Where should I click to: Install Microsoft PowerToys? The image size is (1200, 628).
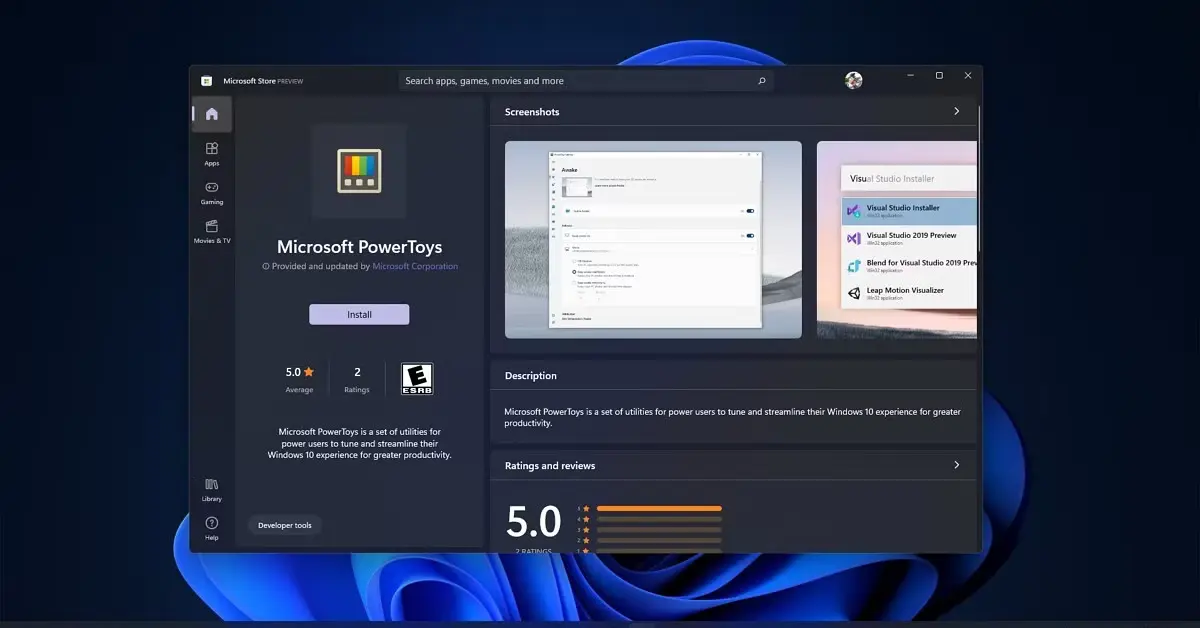point(359,314)
